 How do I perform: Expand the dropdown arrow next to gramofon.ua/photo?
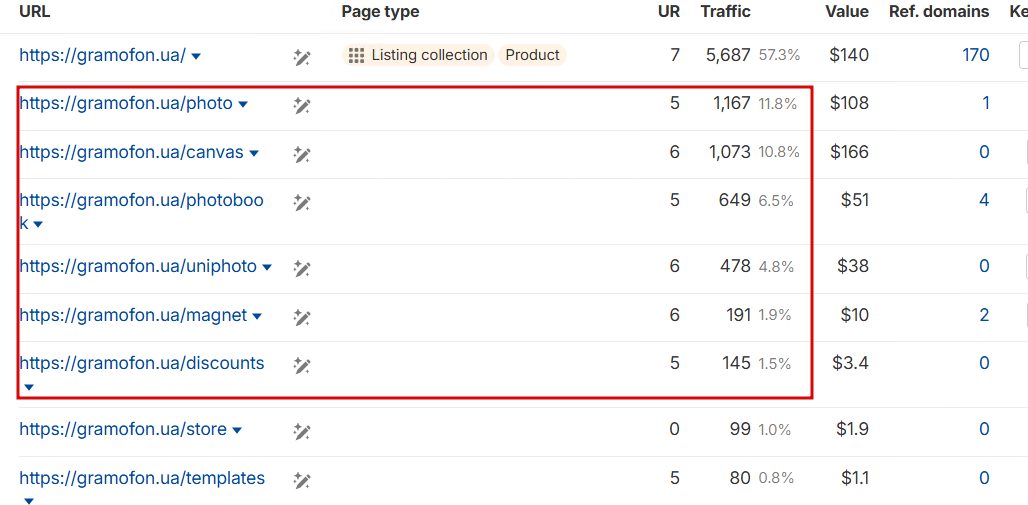point(243,104)
